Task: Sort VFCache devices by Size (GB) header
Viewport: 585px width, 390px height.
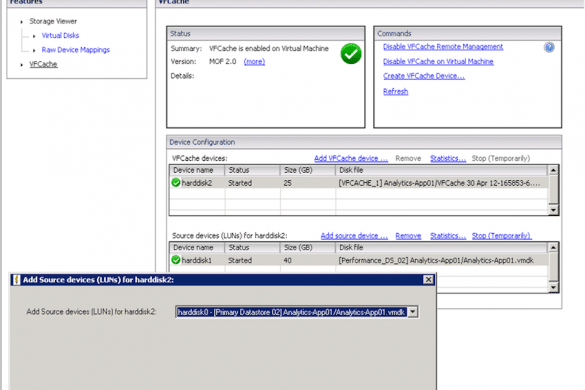Action: pos(308,170)
